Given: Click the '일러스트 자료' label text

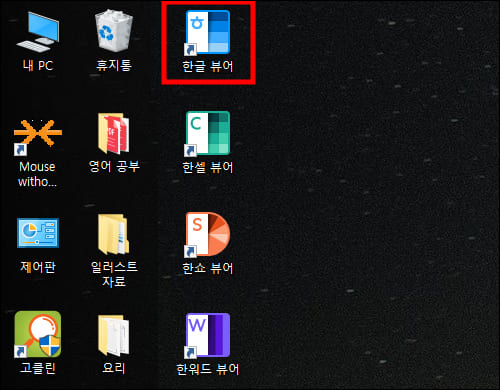Looking at the screenshot, I should (114, 274).
